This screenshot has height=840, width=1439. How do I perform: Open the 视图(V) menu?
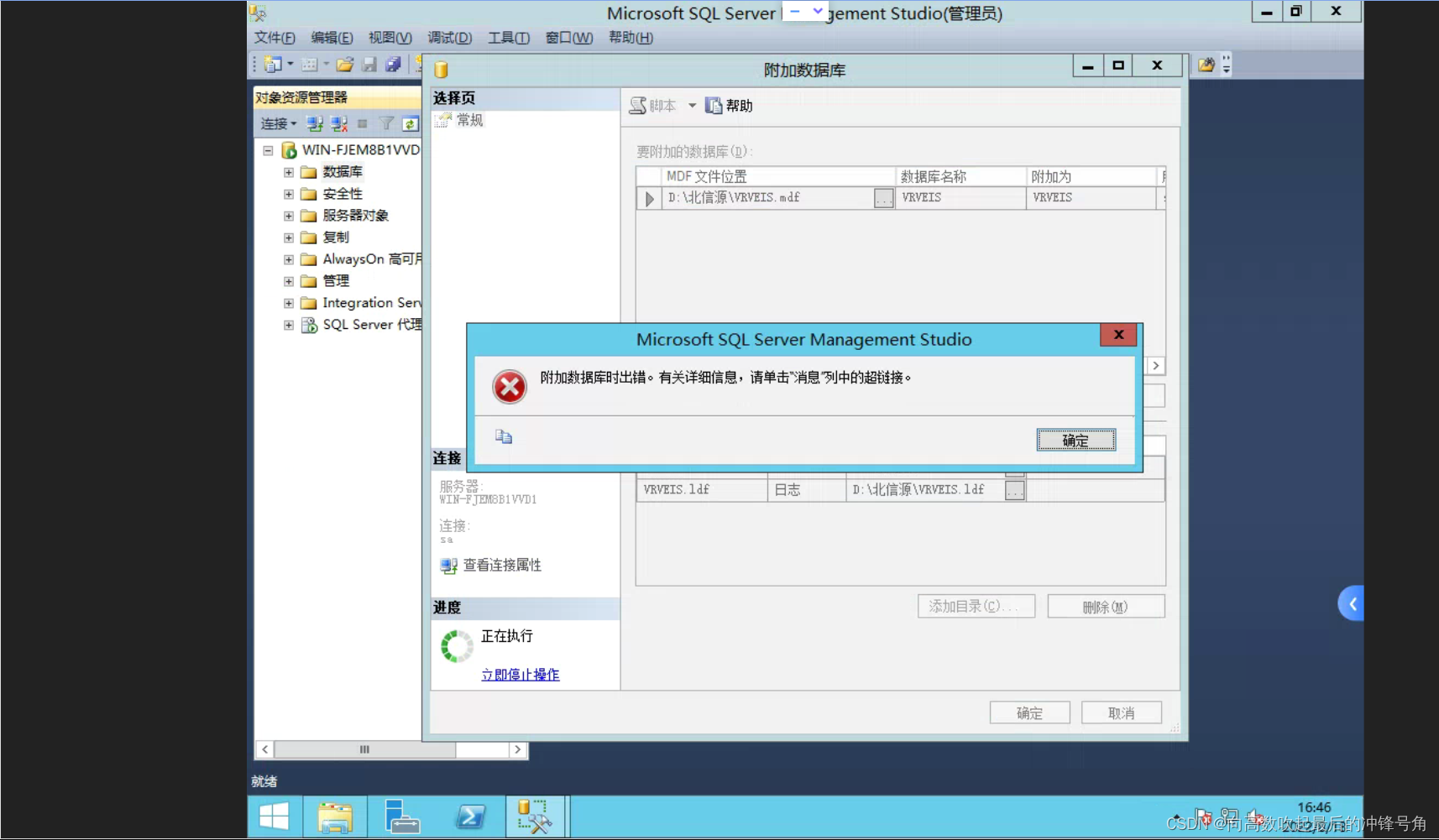pyautogui.click(x=390, y=38)
